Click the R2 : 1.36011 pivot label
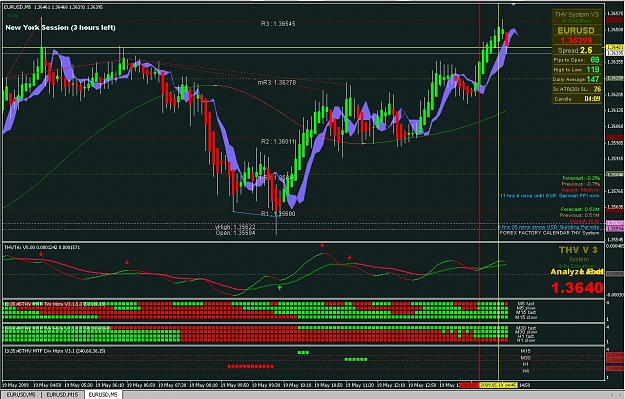This screenshot has width=625, height=399. point(278,142)
